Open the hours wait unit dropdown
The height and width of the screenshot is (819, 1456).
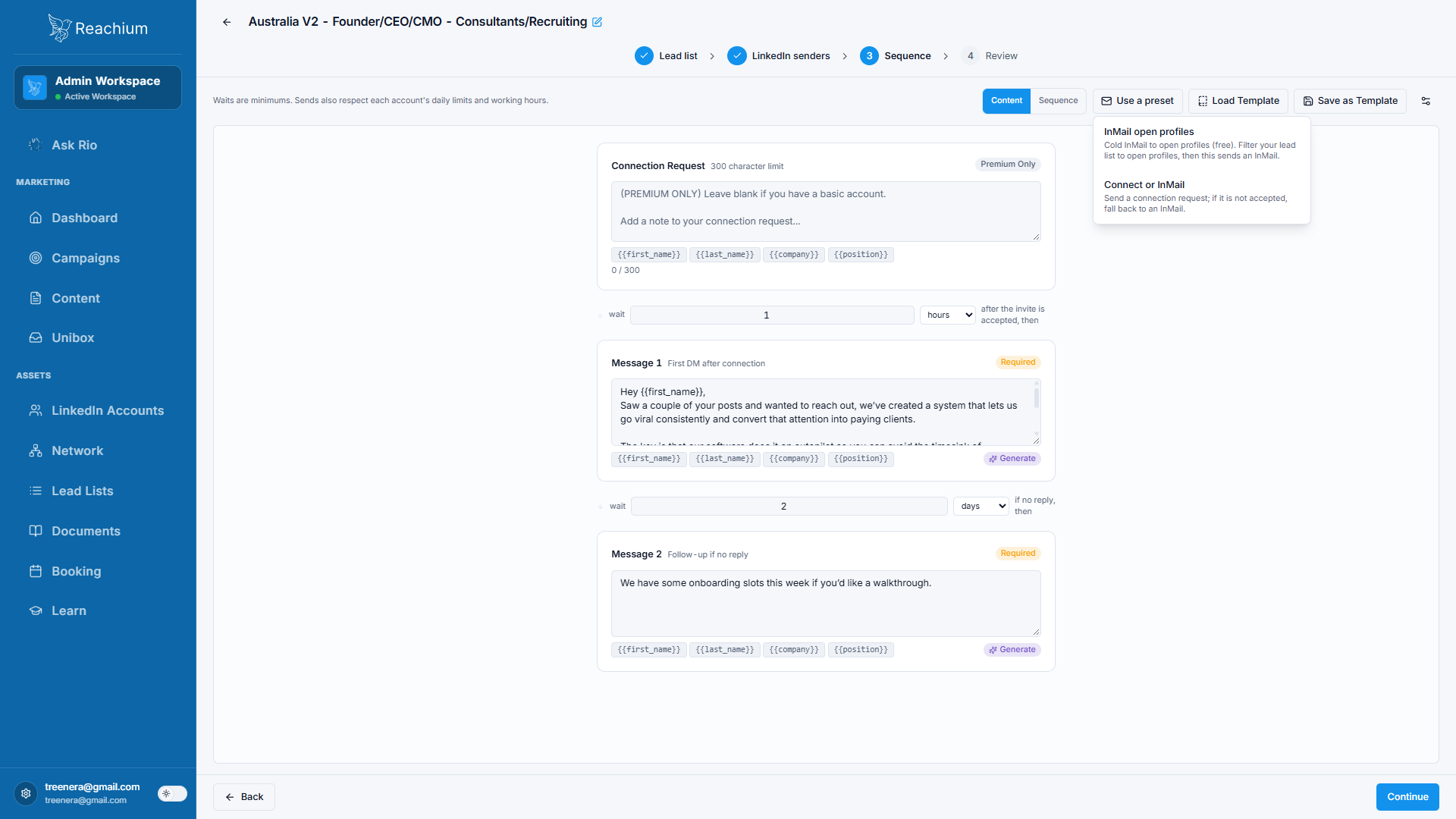(948, 315)
